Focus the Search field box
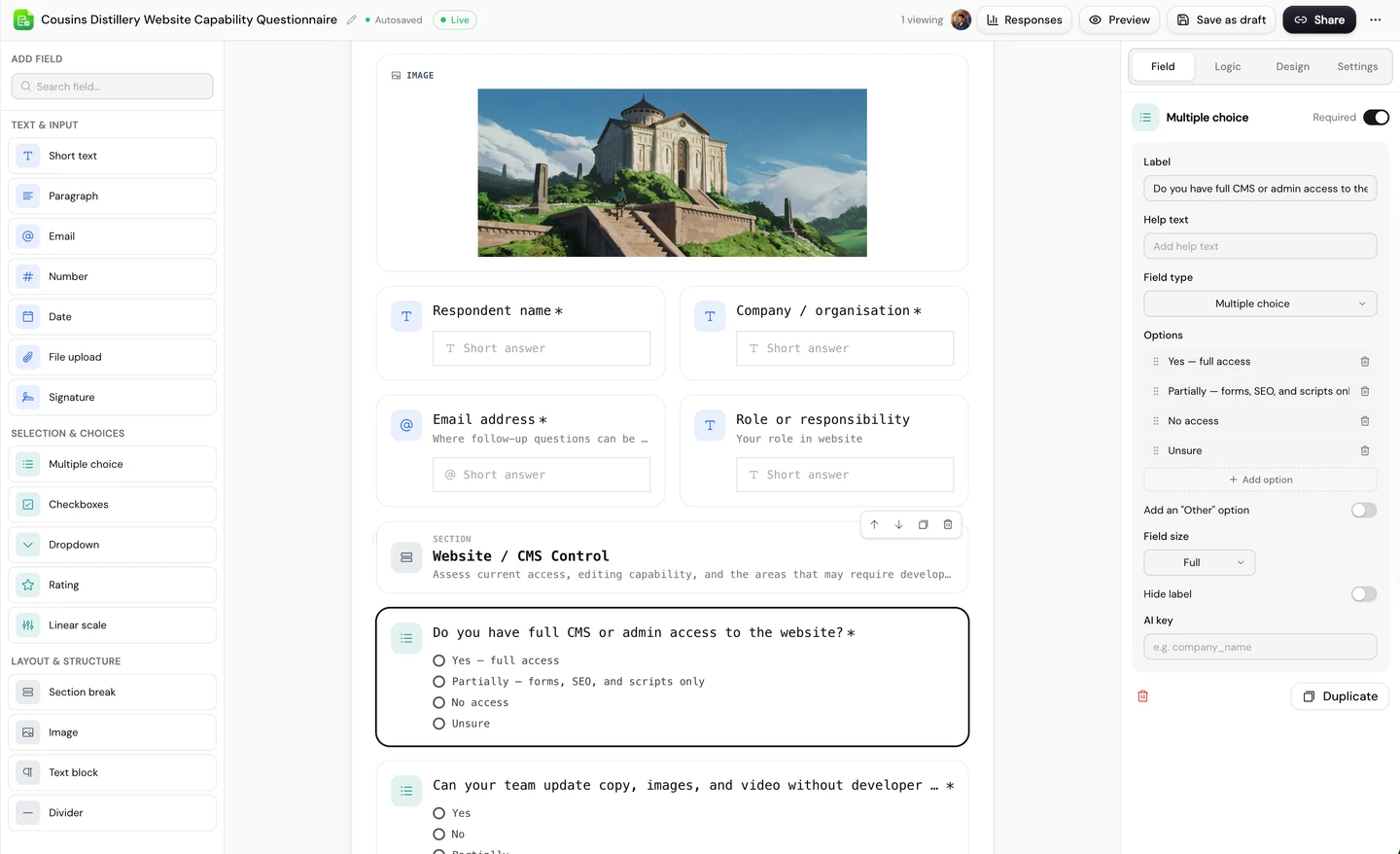 (x=113, y=87)
